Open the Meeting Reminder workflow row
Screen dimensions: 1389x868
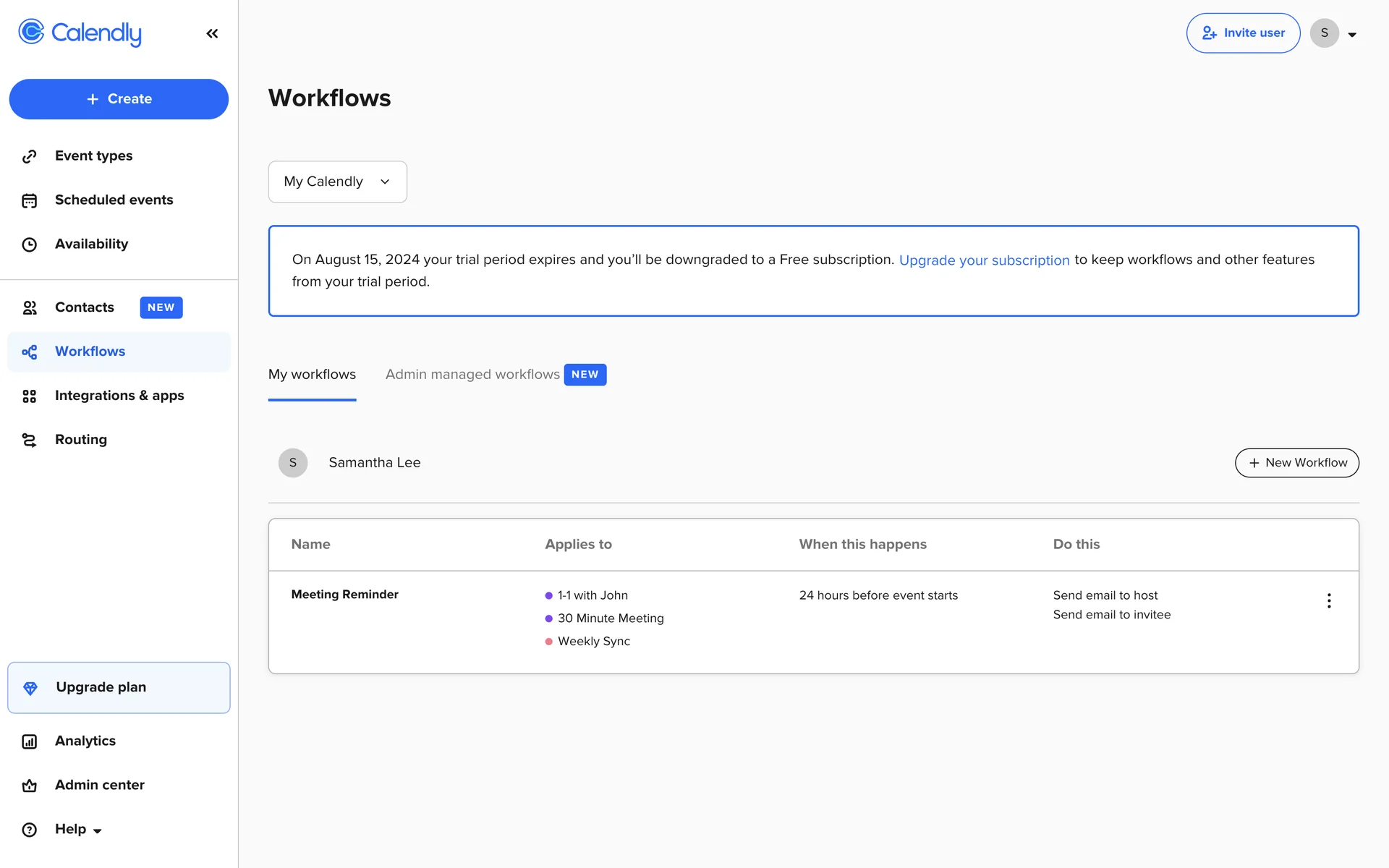345,595
